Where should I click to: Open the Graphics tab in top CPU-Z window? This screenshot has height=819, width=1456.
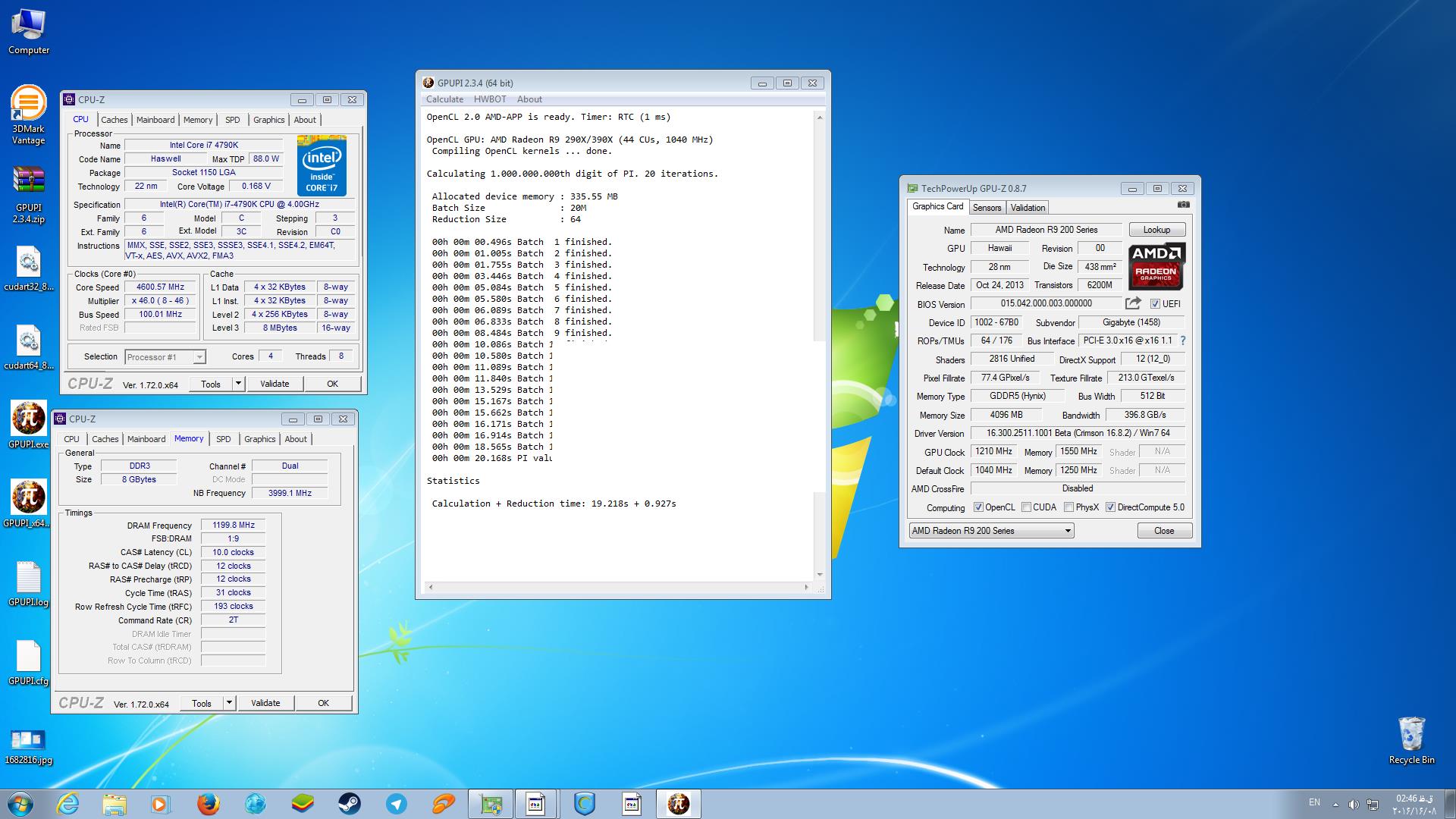268,120
